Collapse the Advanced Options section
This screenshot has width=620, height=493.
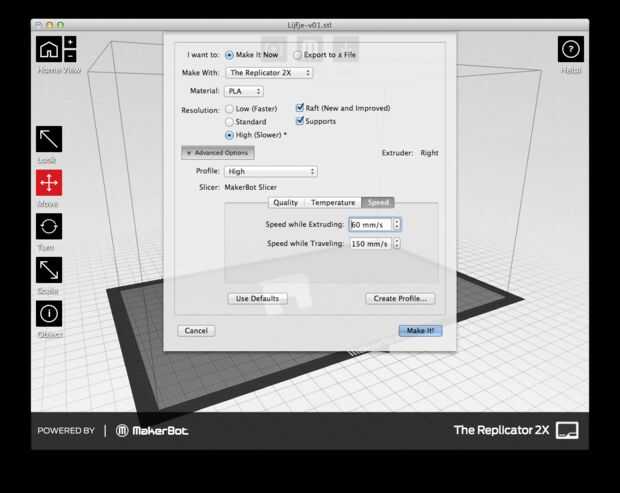[217, 153]
